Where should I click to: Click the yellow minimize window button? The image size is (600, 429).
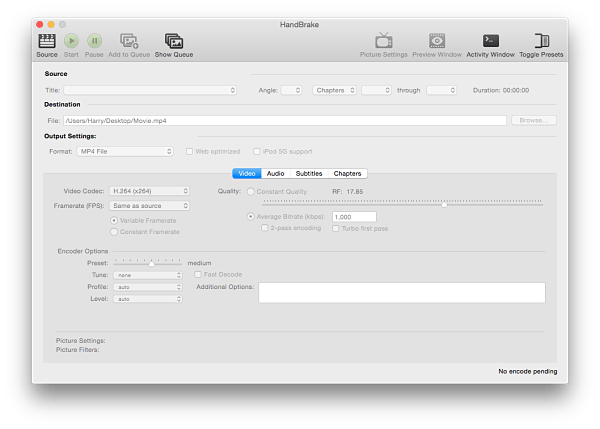click(51, 24)
